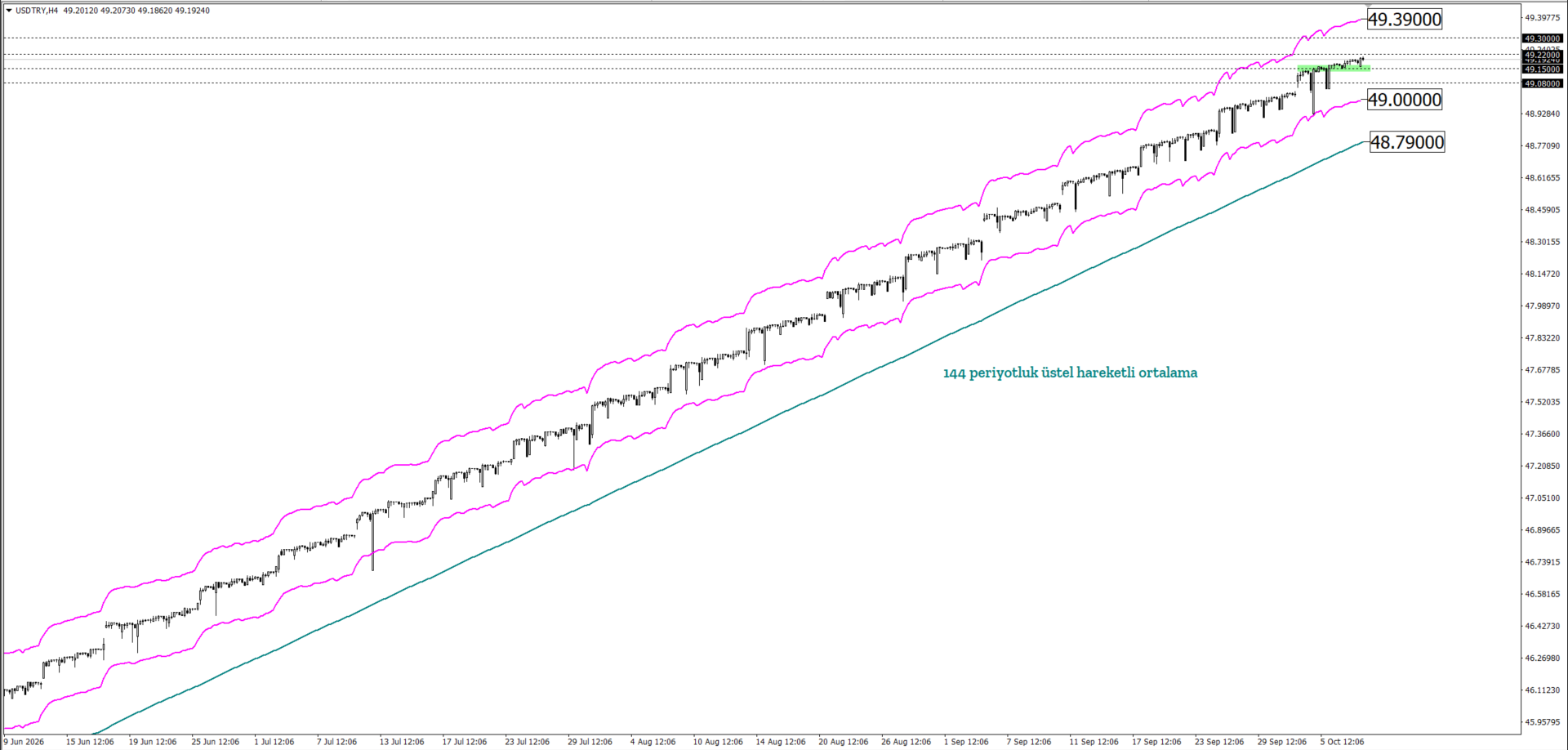1568x750 pixels.
Task: Click the 29 Jul 12:06 time axis label
Action: click(590, 742)
